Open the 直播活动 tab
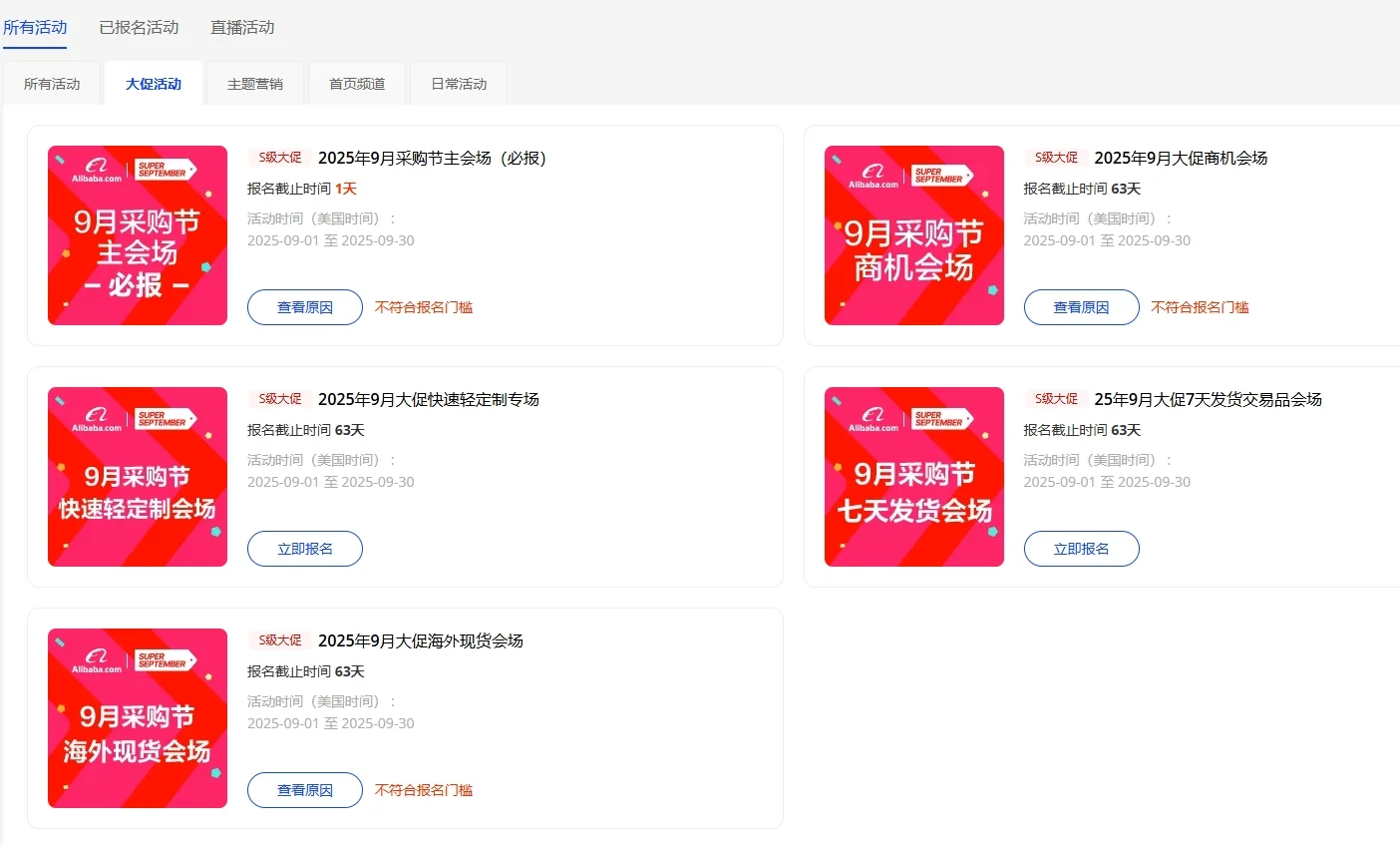 (x=241, y=28)
